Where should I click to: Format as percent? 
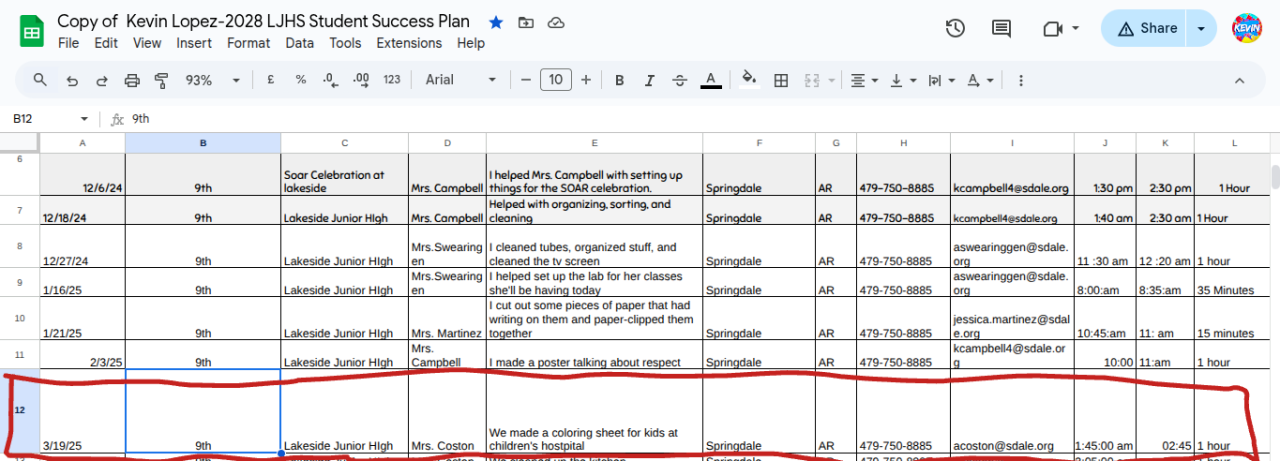coord(299,80)
